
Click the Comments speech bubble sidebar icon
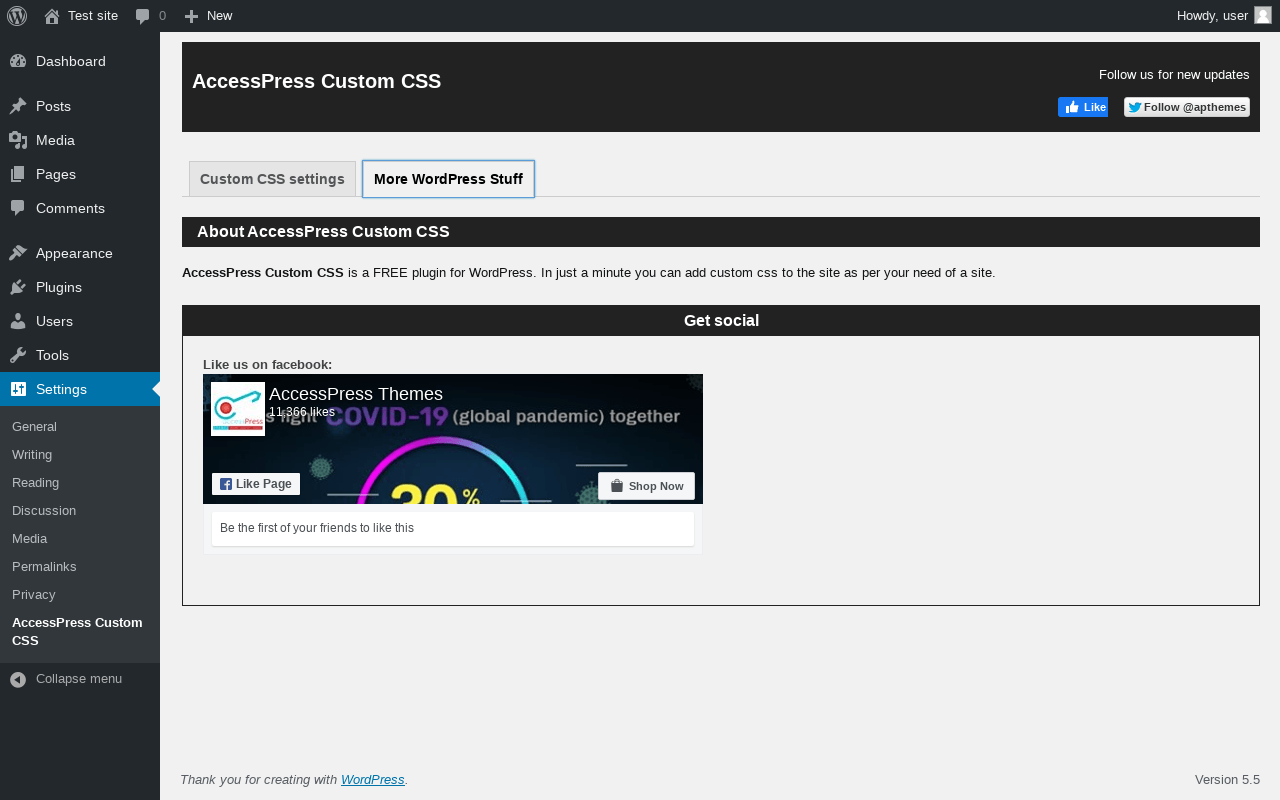pos(18,208)
